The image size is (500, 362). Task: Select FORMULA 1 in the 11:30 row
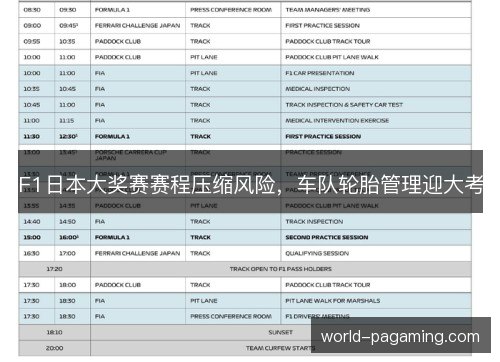tap(112, 137)
